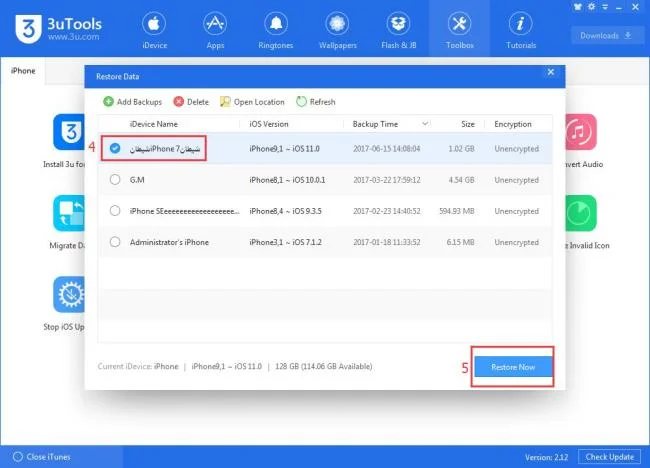The width and height of the screenshot is (650, 468).
Task: Click the Size column header
Action: point(468,124)
